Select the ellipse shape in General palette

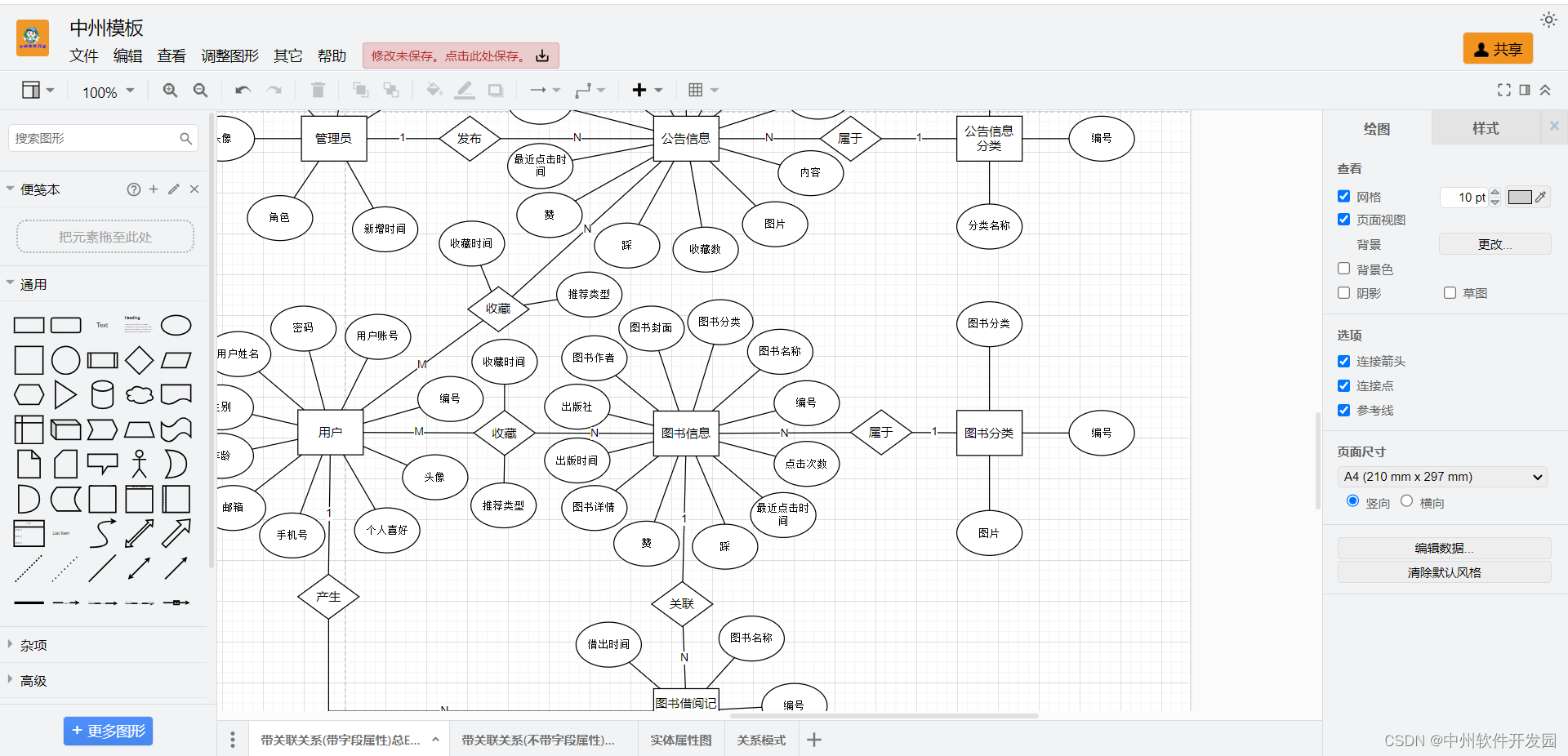[176, 326]
